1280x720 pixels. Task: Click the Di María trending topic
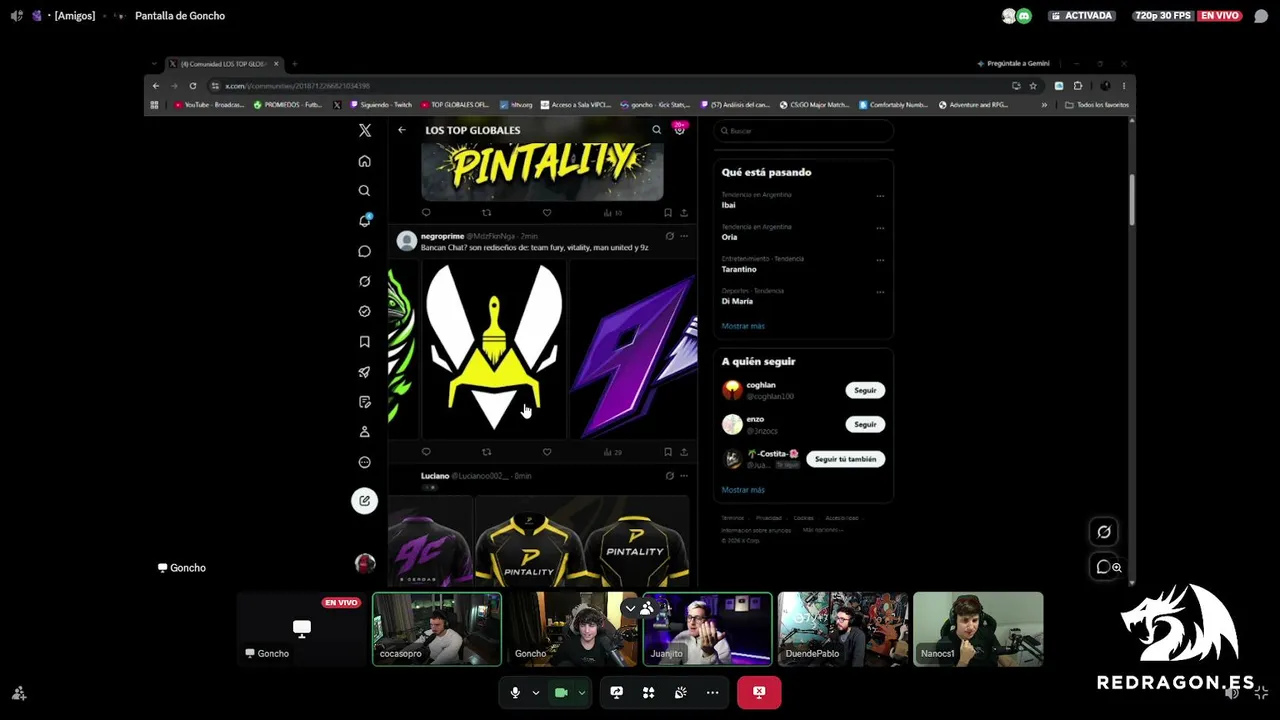(737, 301)
